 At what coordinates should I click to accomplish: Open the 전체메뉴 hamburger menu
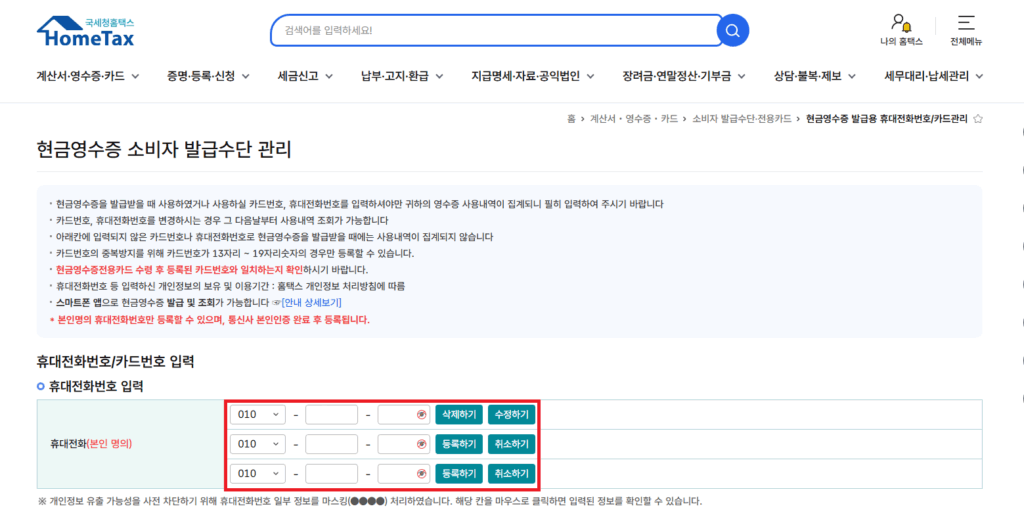point(966,30)
